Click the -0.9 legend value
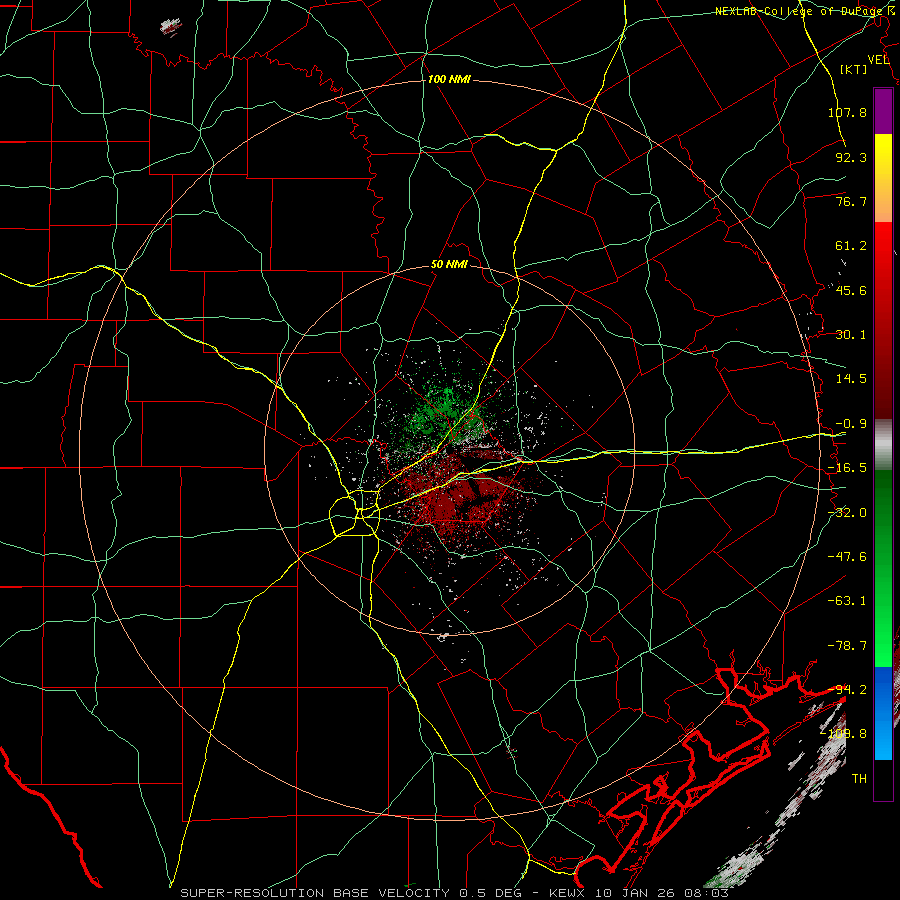This screenshot has width=900, height=900. (851, 424)
